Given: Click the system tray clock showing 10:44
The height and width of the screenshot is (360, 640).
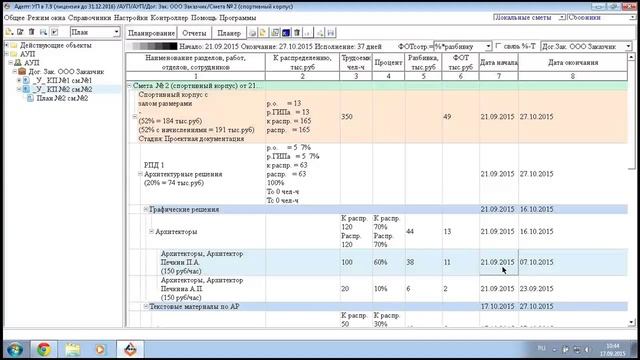Looking at the screenshot, I should point(613,349).
